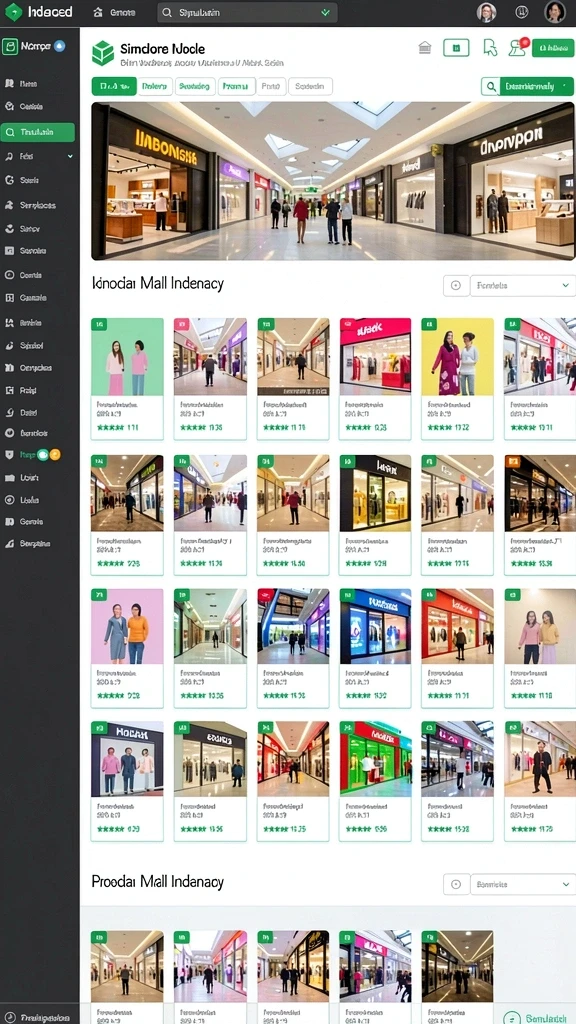Image resolution: width=576 pixels, height=1024 pixels.
Task: Open the dropdown beside the second Mall Indenacy heading
Action: click(x=522, y=884)
